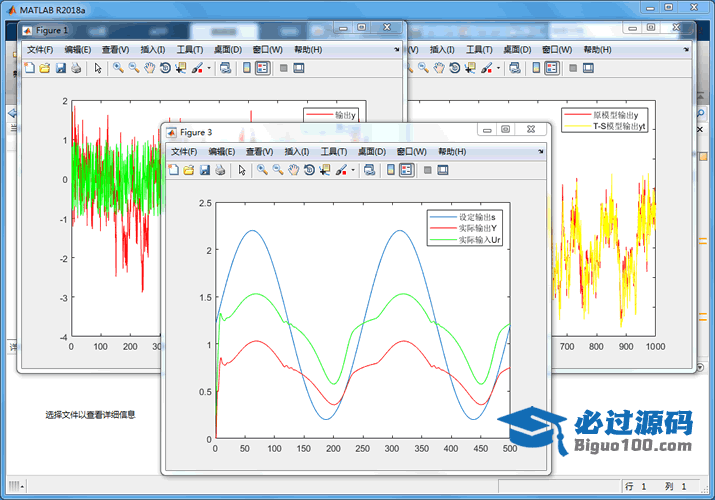Toggle Insert Legend in Figure 1 toolbar
The height and width of the screenshot is (500, 715).
click(262, 68)
